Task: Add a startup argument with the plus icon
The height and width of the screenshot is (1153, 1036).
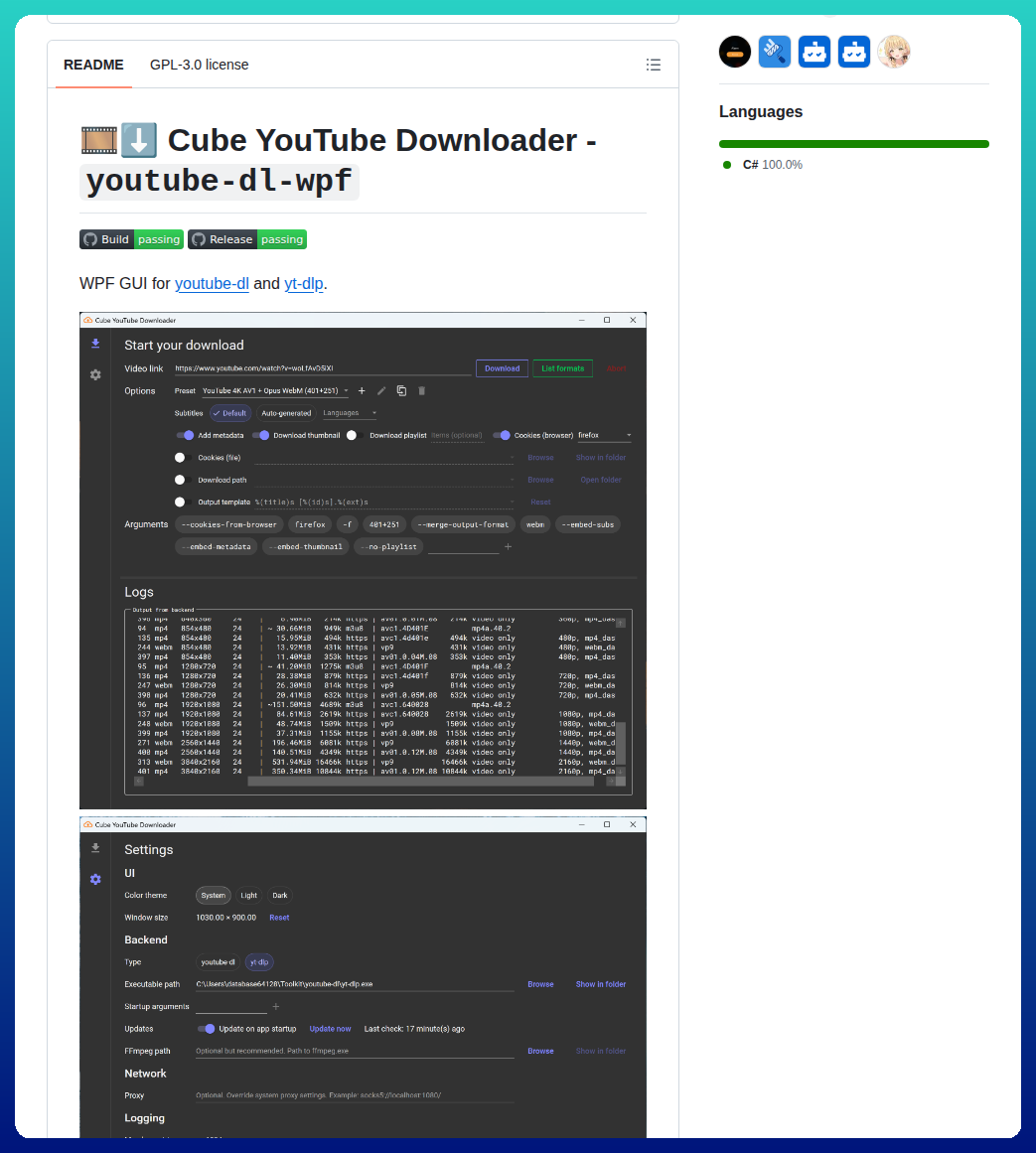Action: [x=276, y=1007]
